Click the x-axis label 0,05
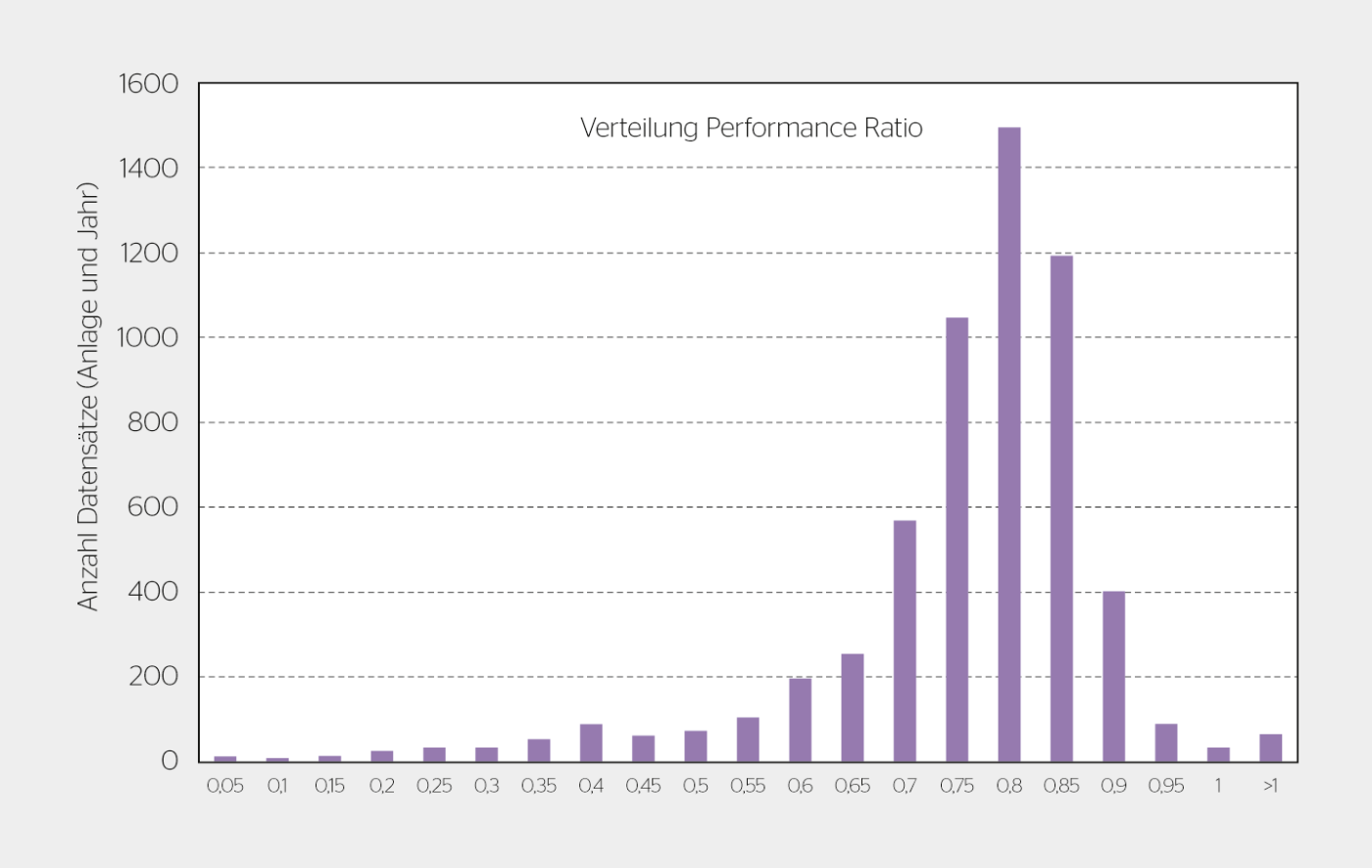Image resolution: width=1372 pixels, height=868 pixels. 225,786
